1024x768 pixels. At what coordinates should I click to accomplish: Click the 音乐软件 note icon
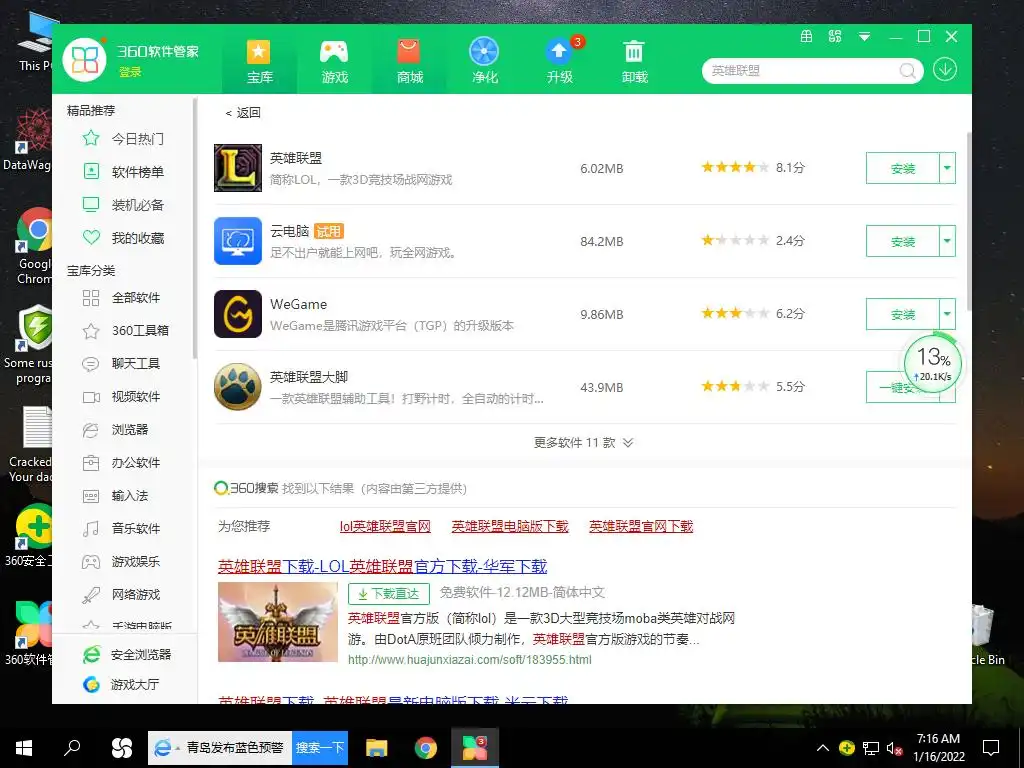tap(91, 528)
